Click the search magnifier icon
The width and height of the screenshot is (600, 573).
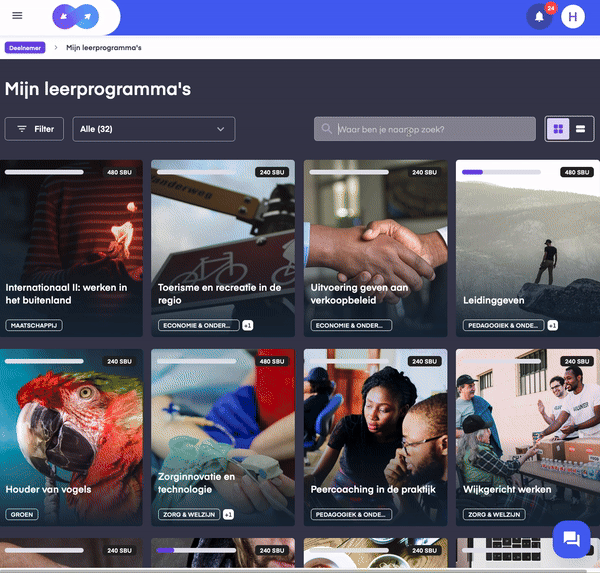point(326,129)
